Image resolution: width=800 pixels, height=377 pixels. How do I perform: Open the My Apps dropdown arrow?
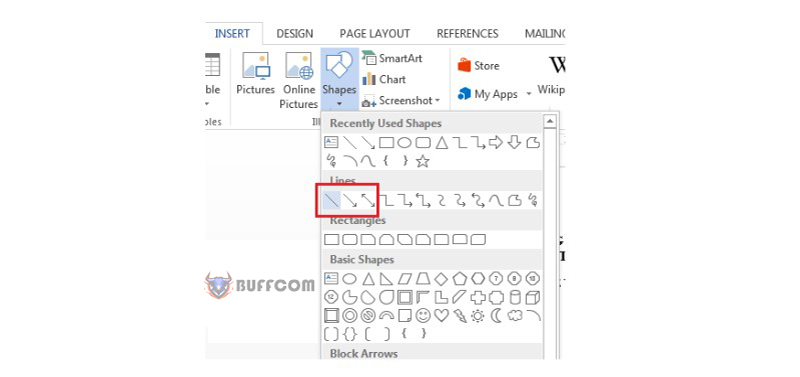pyautogui.click(x=529, y=94)
